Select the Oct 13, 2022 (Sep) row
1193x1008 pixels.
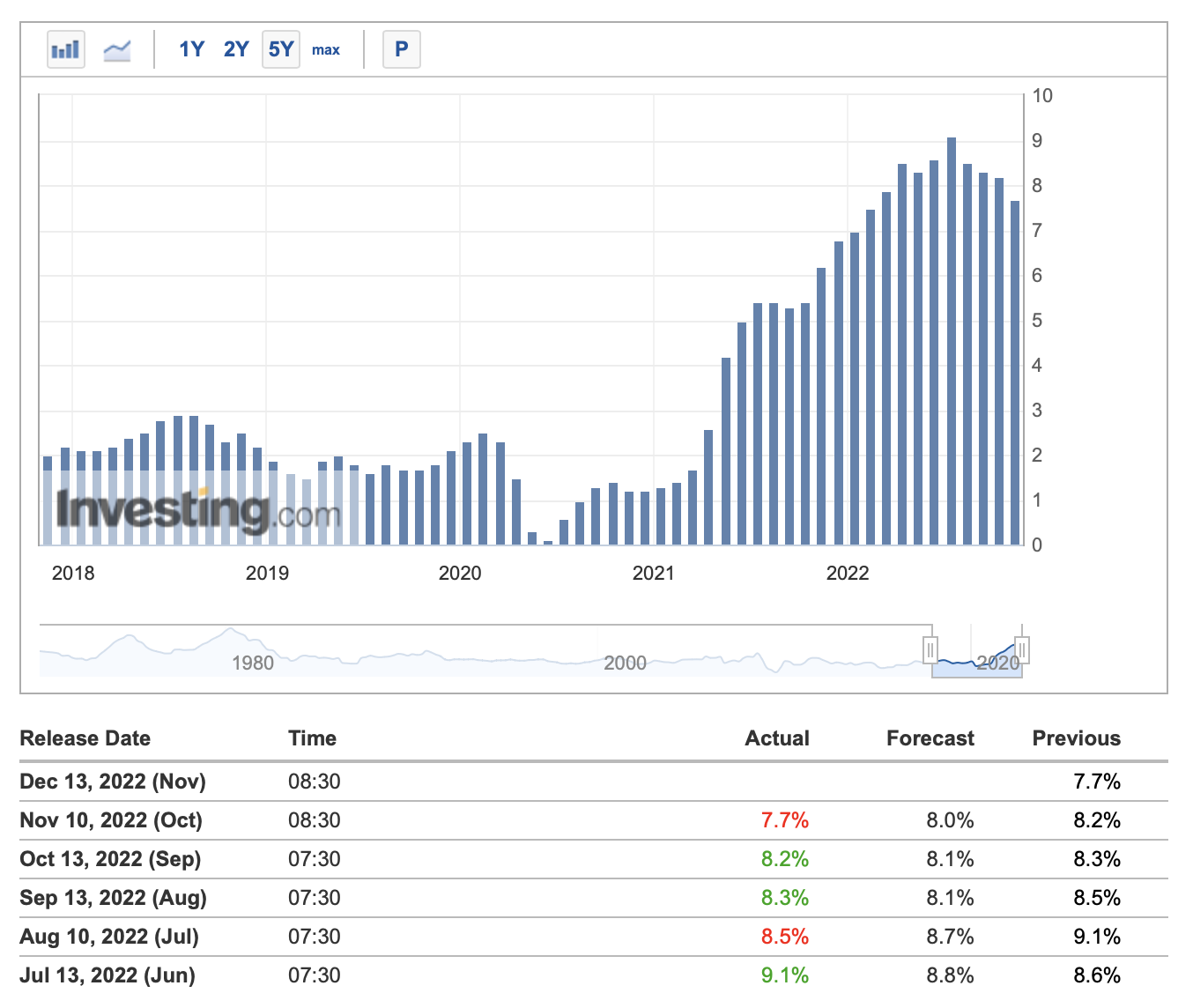[x=594, y=859]
